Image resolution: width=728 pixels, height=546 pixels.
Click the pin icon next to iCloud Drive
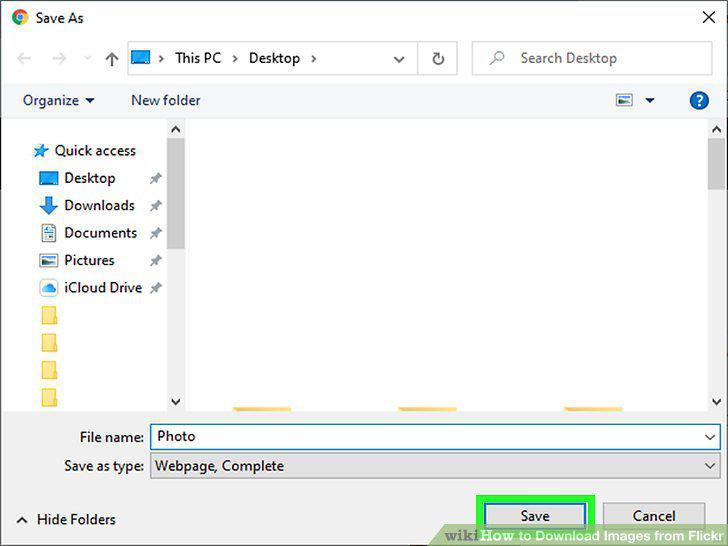point(156,288)
